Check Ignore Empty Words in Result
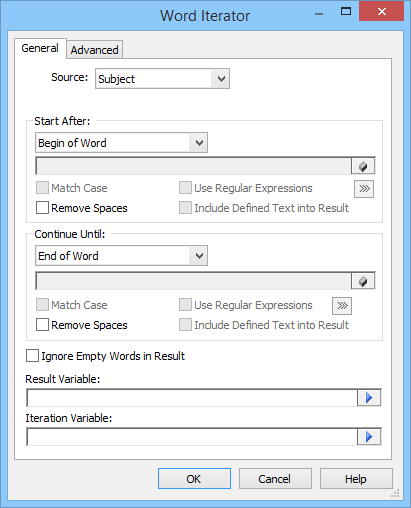Image resolution: width=411 pixels, height=508 pixels. coord(32,356)
